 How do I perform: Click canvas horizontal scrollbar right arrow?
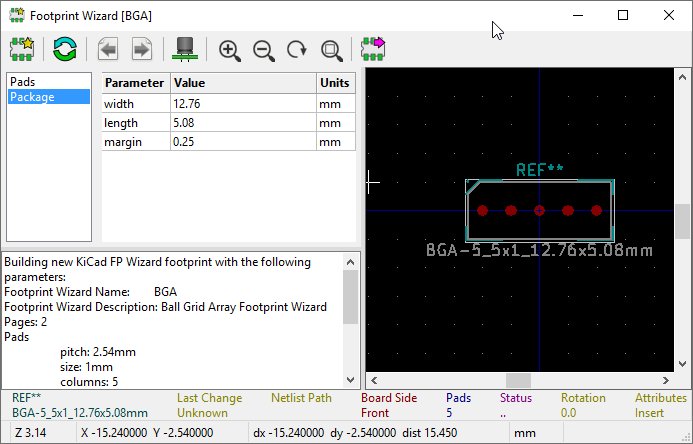point(666,380)
